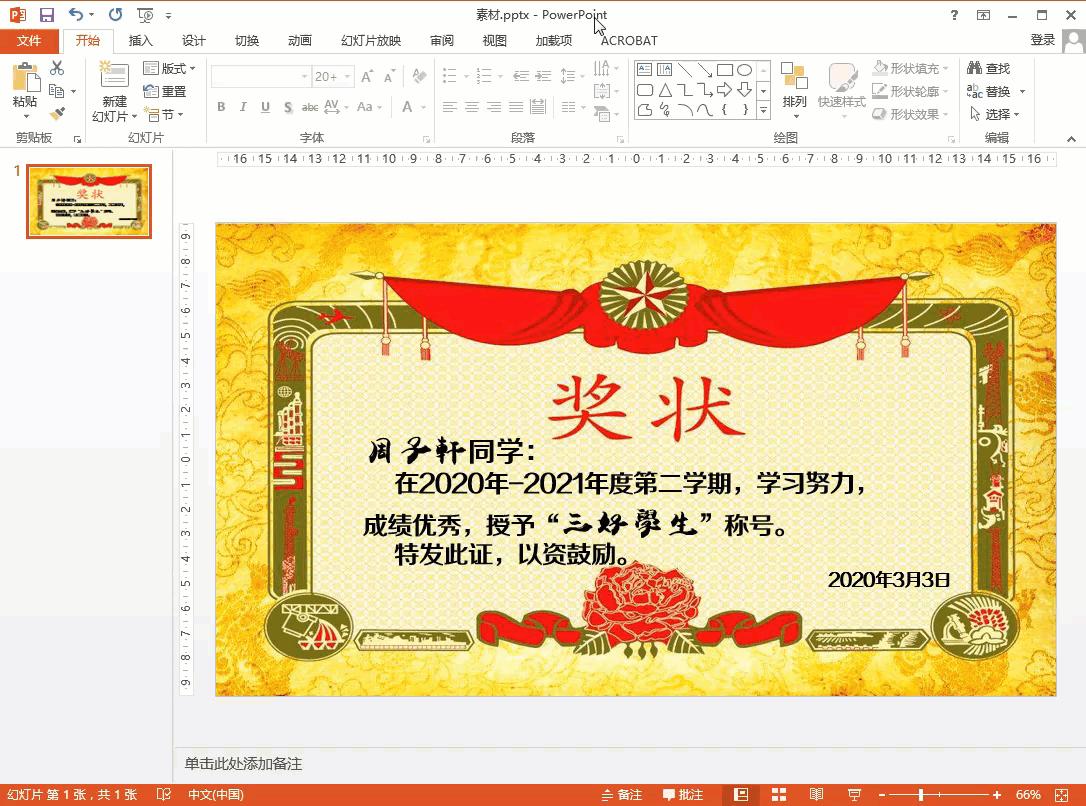Screen dimensions: 1086x806
Task: Click the zoom slider handle
Action: point(921,794)
